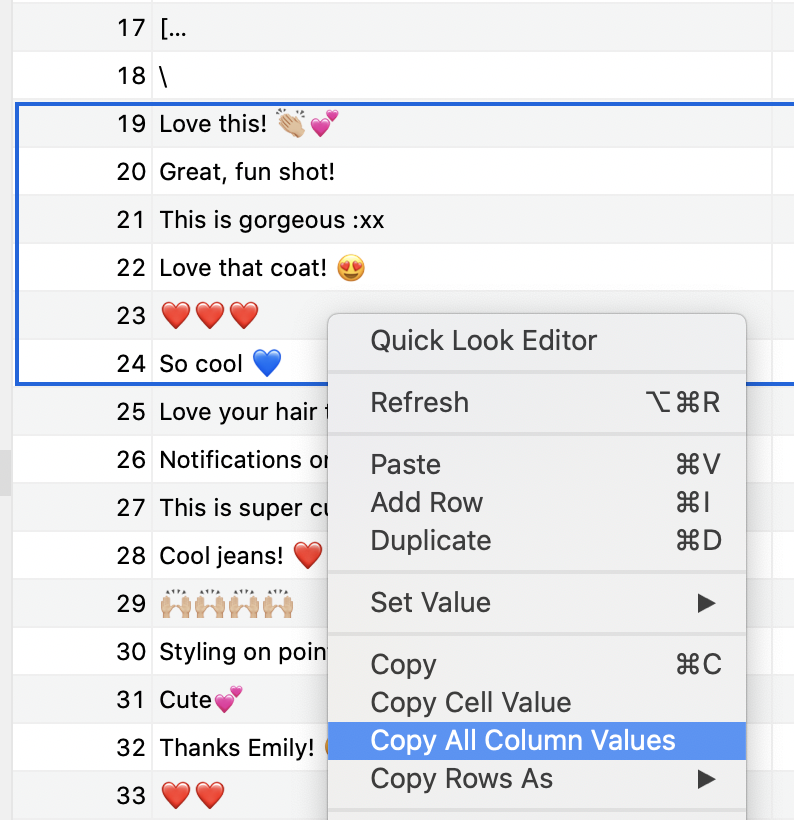Viewport: 794px width, 820px height.
Task: Select "Refresh" in the context menu
Action: click(419, 403)
